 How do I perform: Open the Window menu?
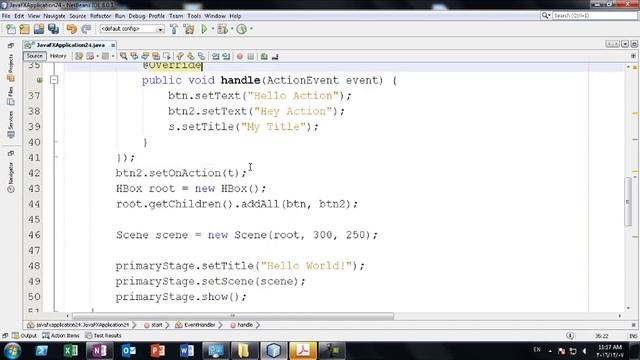(215, 16)
